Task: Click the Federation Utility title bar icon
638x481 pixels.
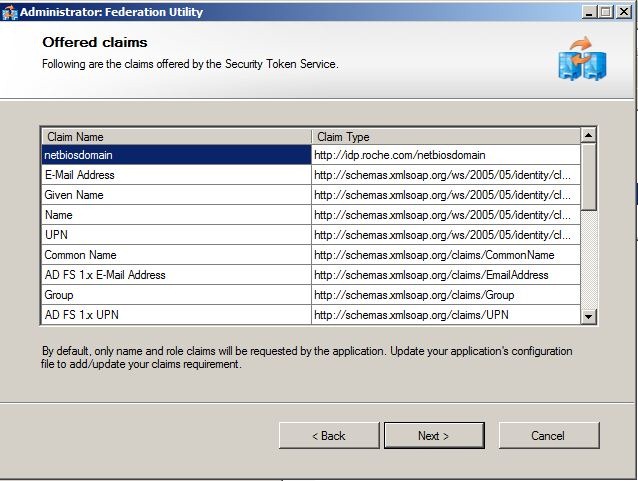Action: [x=10, y=11]
